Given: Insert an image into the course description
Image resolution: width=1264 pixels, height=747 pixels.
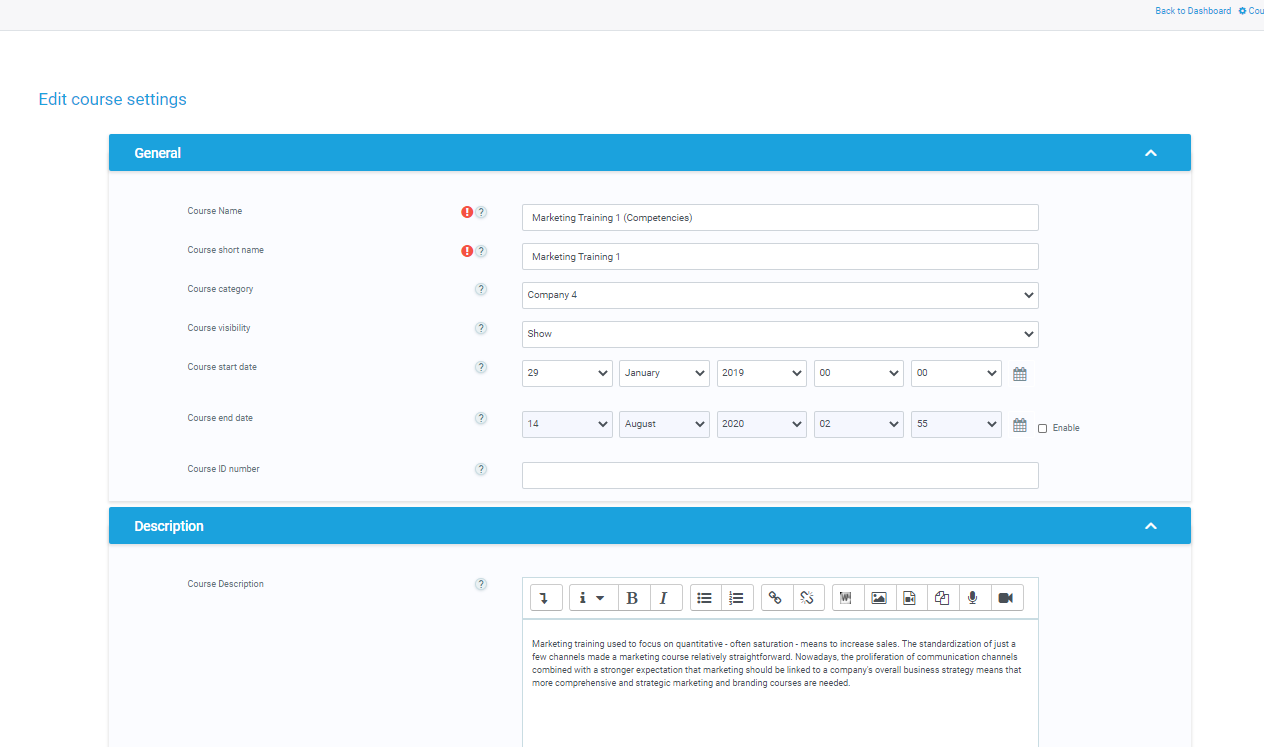Looking at the screenshot, I should coord(879,598).
